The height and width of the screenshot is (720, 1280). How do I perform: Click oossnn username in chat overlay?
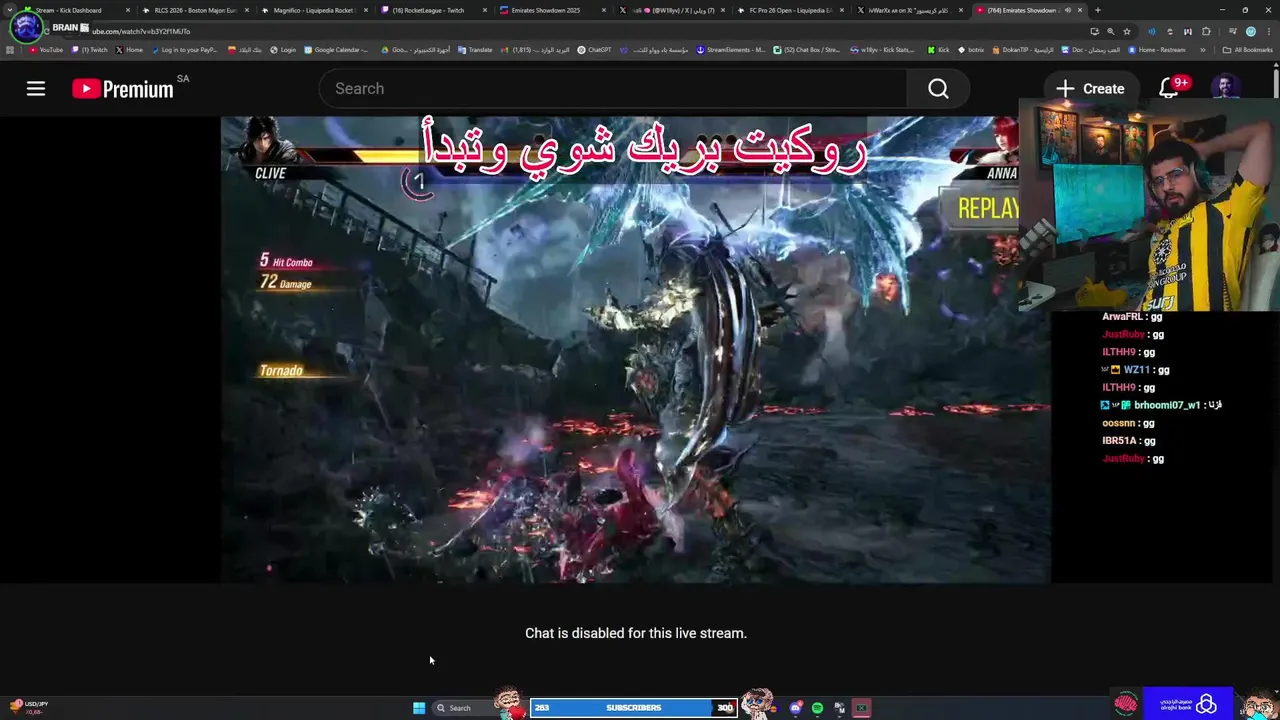1119,423
